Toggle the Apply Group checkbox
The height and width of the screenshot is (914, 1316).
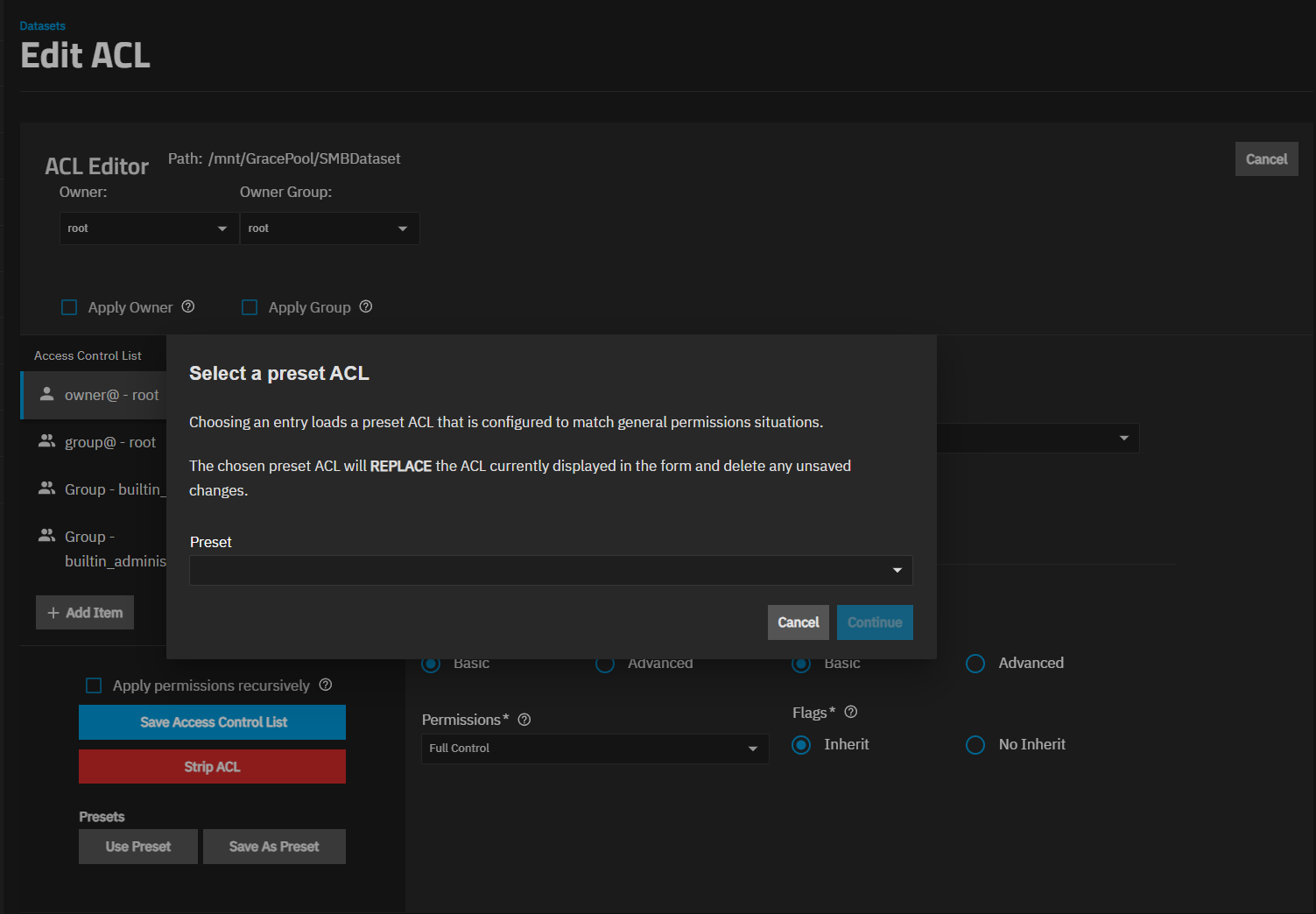pyautogui.click(x=250, y=307)
